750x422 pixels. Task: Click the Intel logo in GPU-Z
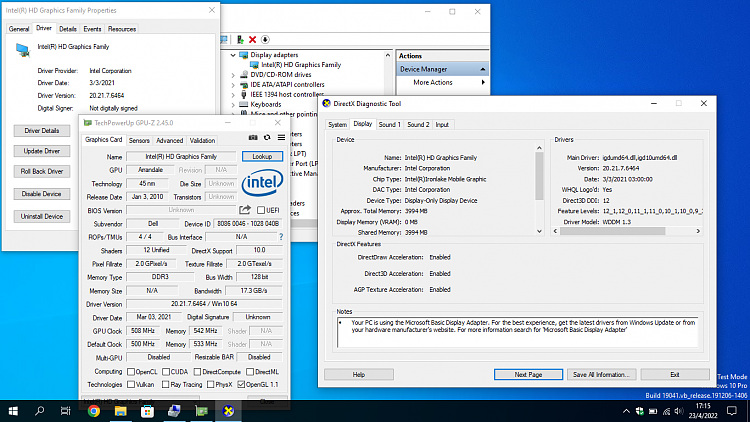click(262, 182)
